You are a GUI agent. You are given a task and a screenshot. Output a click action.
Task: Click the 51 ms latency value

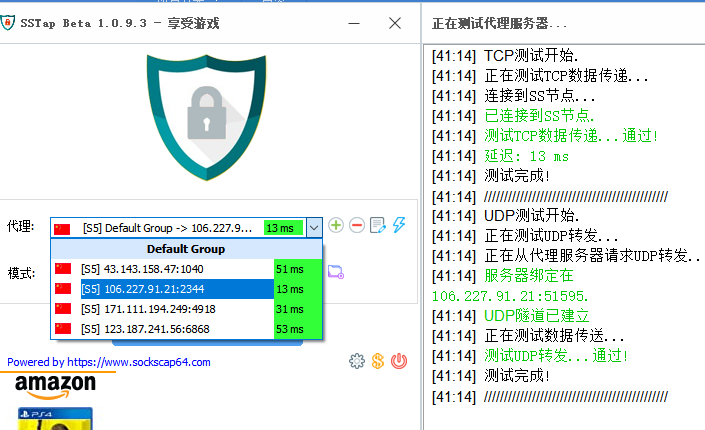click(290, 269)
